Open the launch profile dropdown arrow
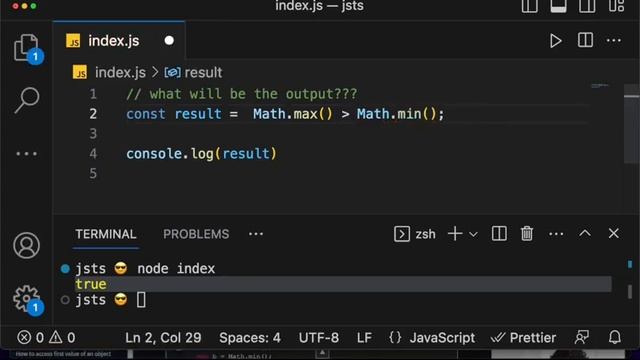 (473, 235)
